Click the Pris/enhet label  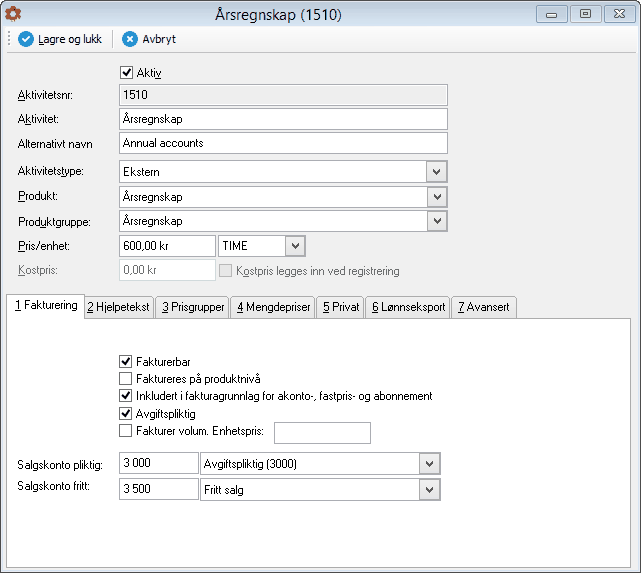[44, 246]
